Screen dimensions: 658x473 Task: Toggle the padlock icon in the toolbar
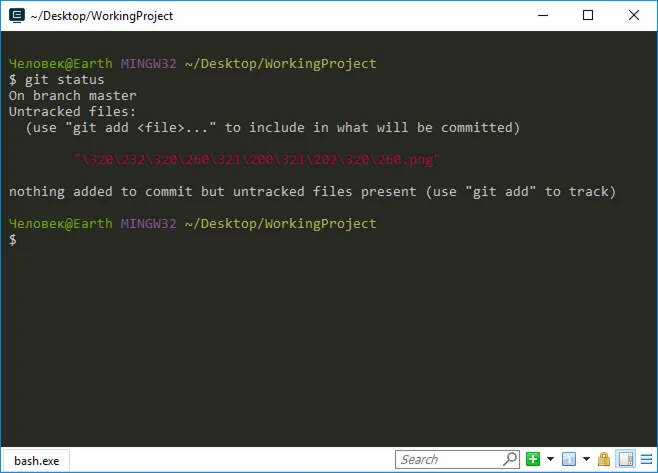(x=603, y=459)
